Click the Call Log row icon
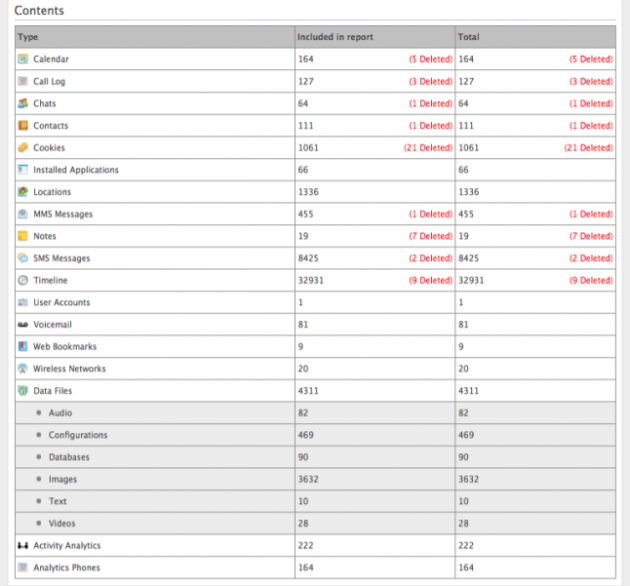630x586 pixels. [23, 81]
